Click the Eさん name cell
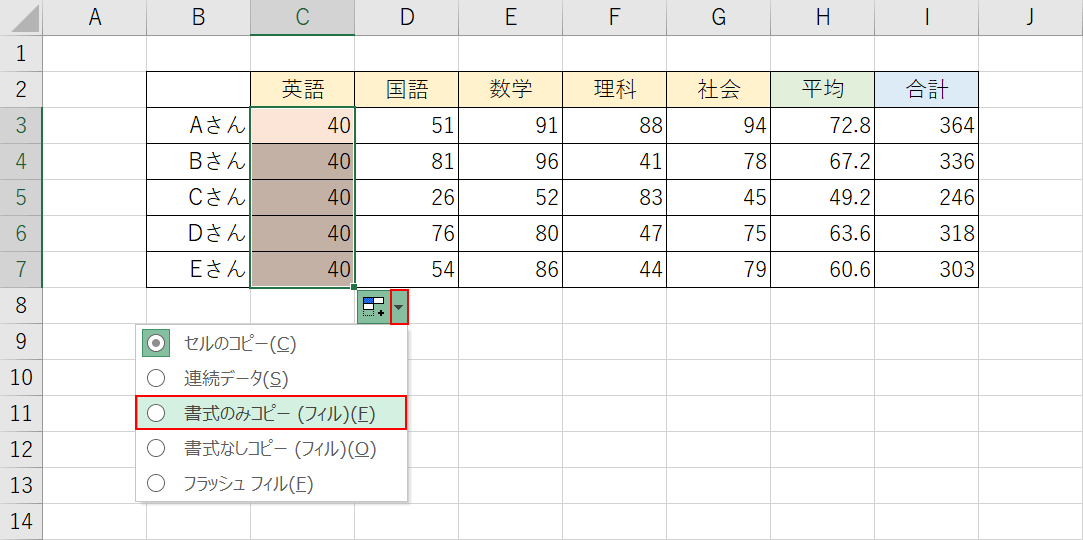Screen dimensions: 1083x540 pyautogui.click(x=199, y=269)
